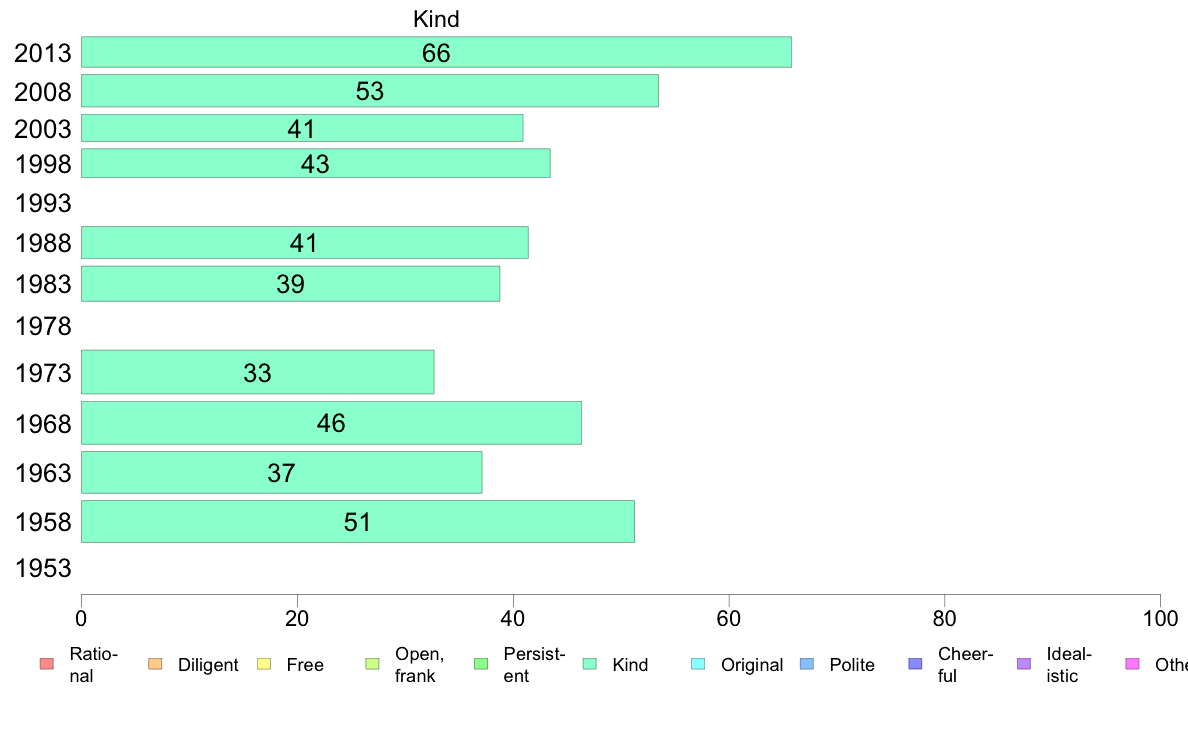
Task: Select the 1973 bar showing 33
Action: [258, 372]
